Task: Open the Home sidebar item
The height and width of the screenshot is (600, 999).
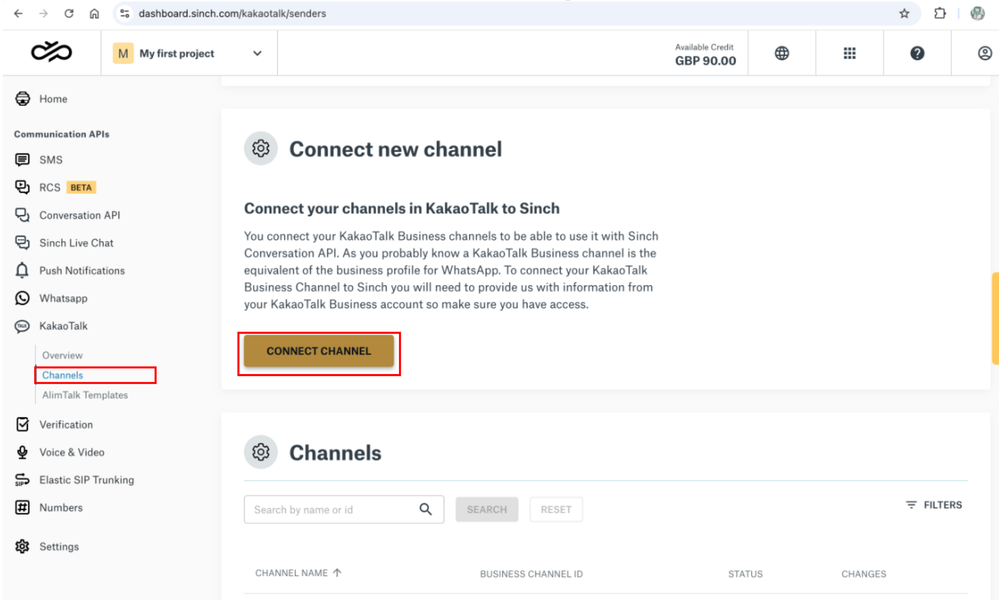Action: coord(41,99)
